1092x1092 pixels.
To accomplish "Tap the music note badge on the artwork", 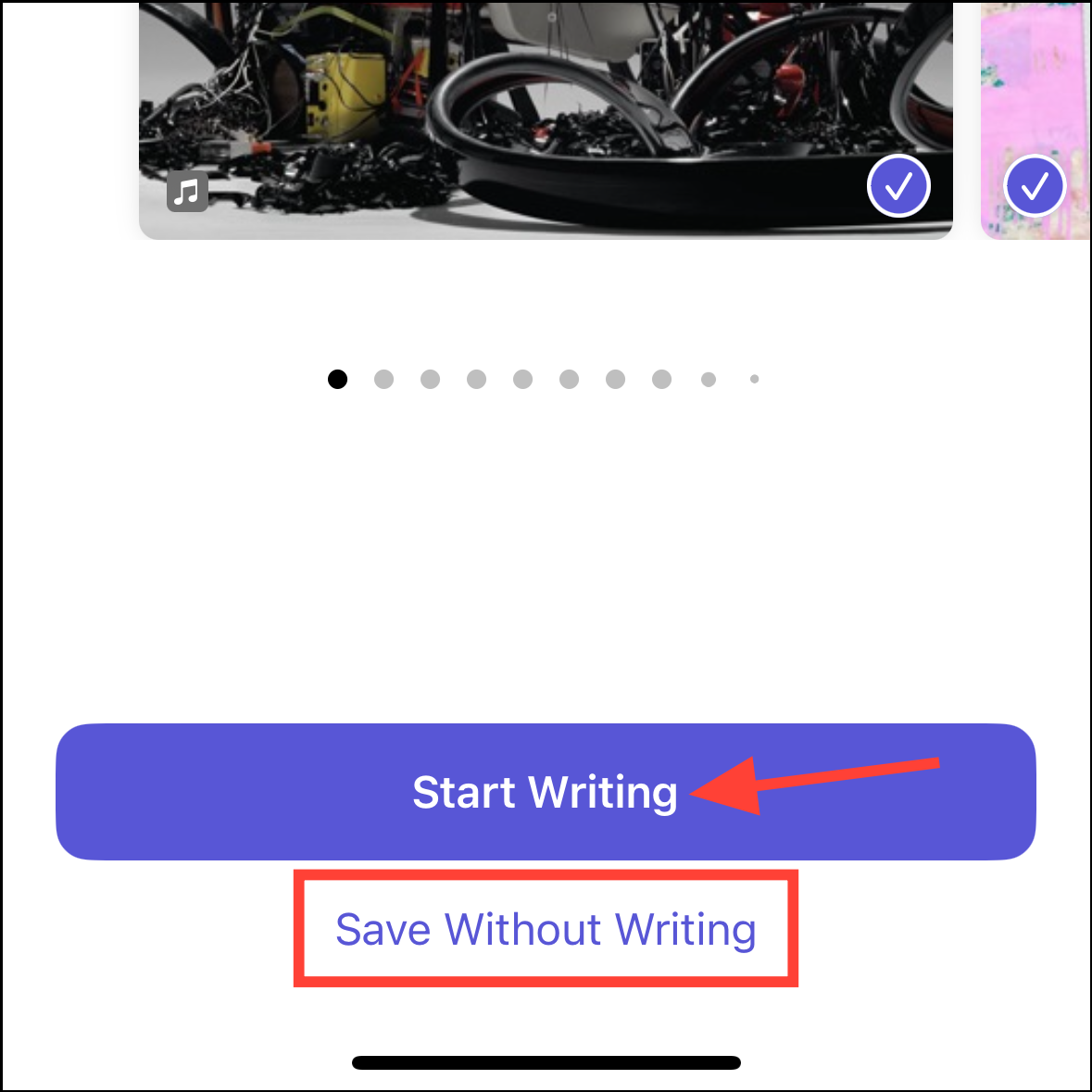I will point(187,191).
